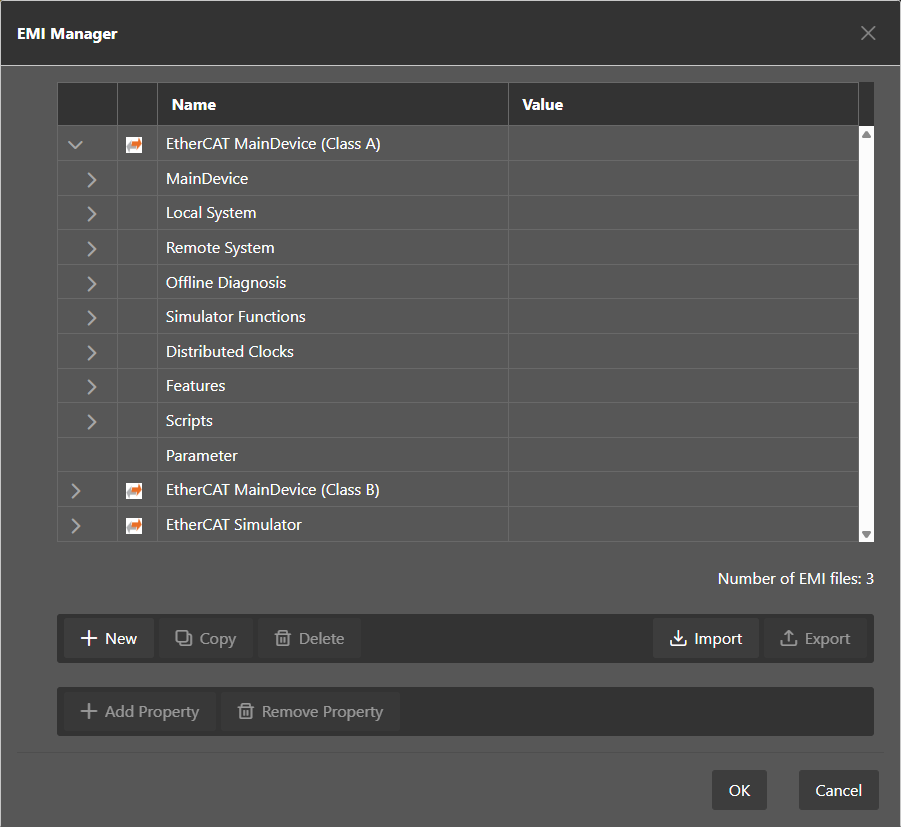Click the EtherCAT MainDevice (Class A) file icon
Screen dimensions: 901x827
click(134, 144)
